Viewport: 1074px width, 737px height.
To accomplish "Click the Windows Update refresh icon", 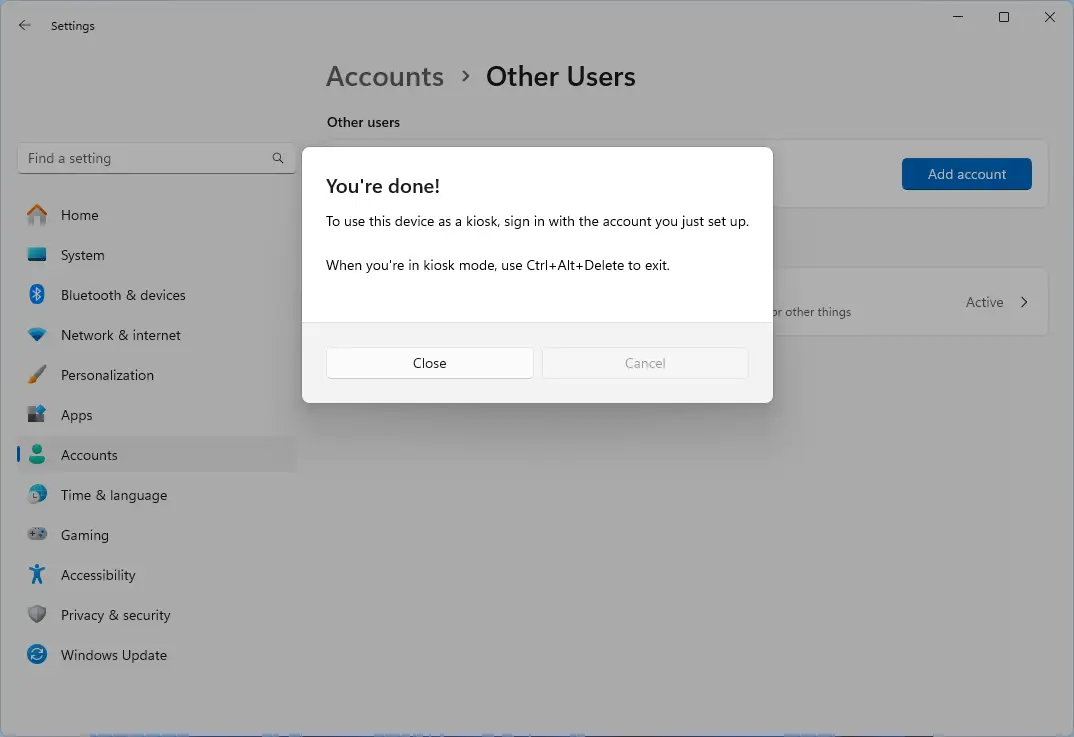I will tap(37, 655).
